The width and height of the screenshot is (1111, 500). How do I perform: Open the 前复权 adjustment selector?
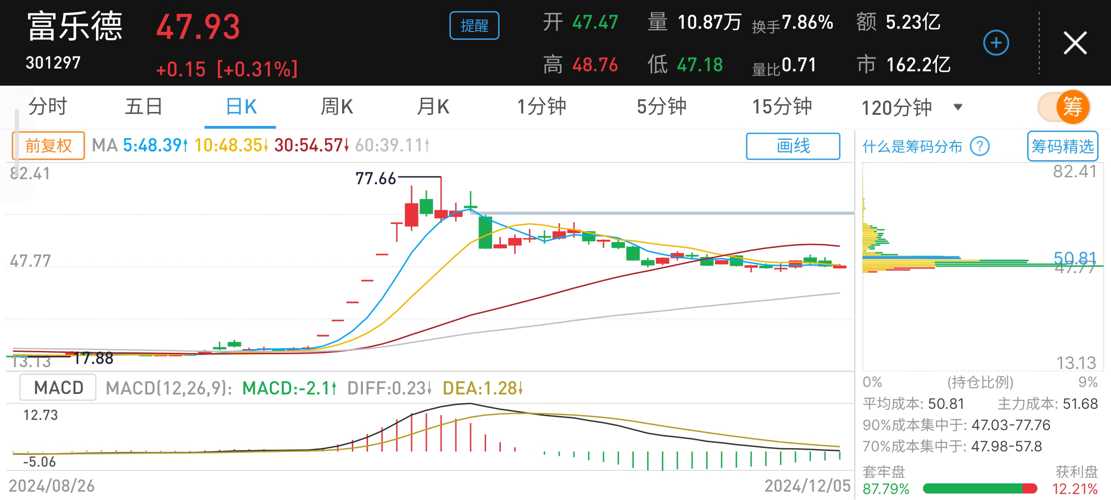coord(48,146)
